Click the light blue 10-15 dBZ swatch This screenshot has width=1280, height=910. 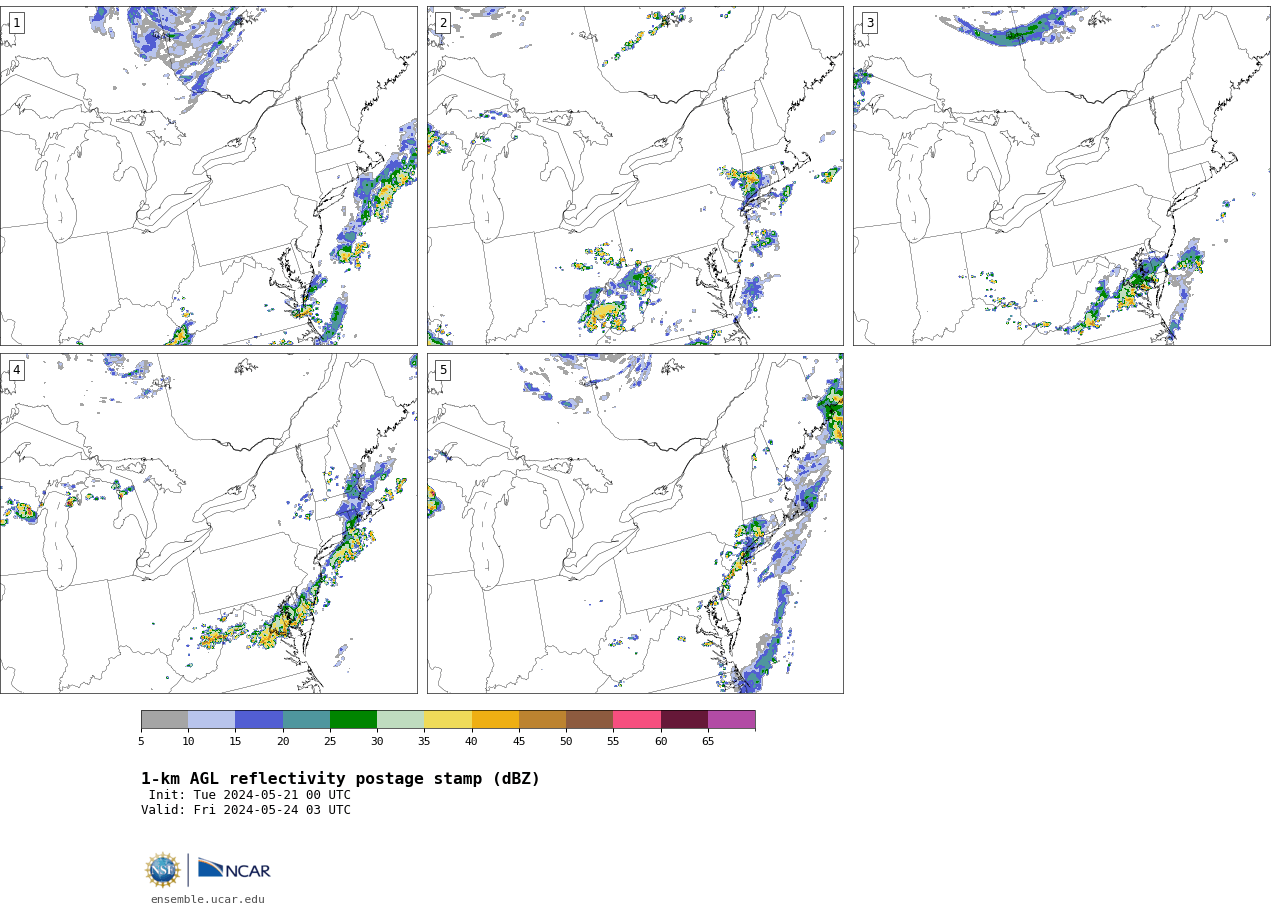click(212, 720)
